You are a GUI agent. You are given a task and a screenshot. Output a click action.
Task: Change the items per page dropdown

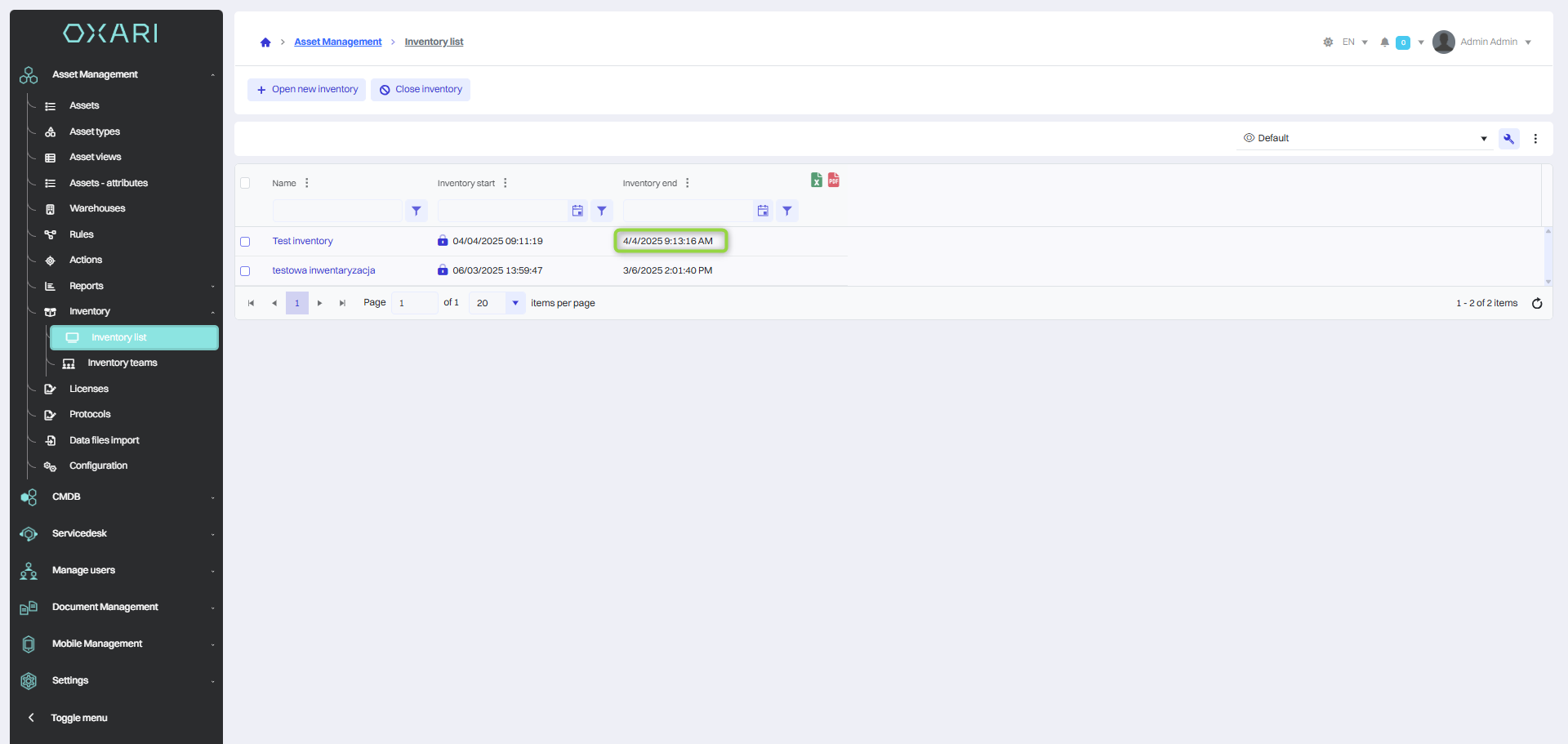pos(514,303)
